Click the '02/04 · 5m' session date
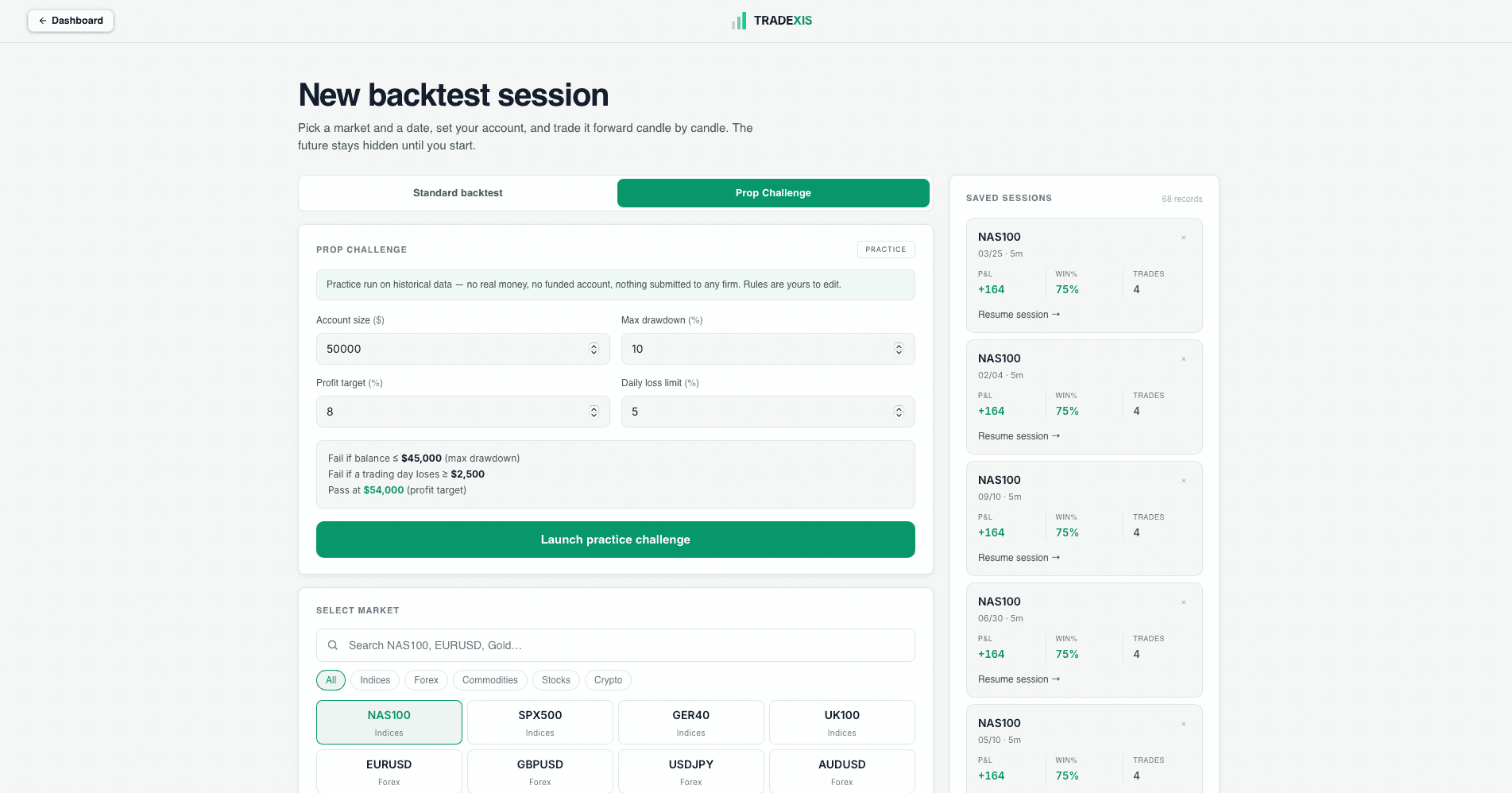 pyautogui.click(x=1000, y=375)
